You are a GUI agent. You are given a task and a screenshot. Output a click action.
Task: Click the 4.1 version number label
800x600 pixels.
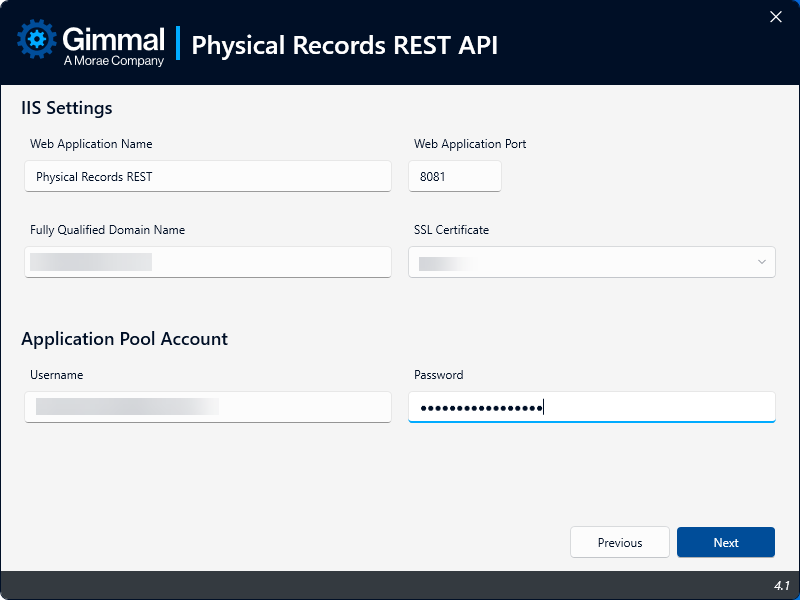click(x=781, y=585)
